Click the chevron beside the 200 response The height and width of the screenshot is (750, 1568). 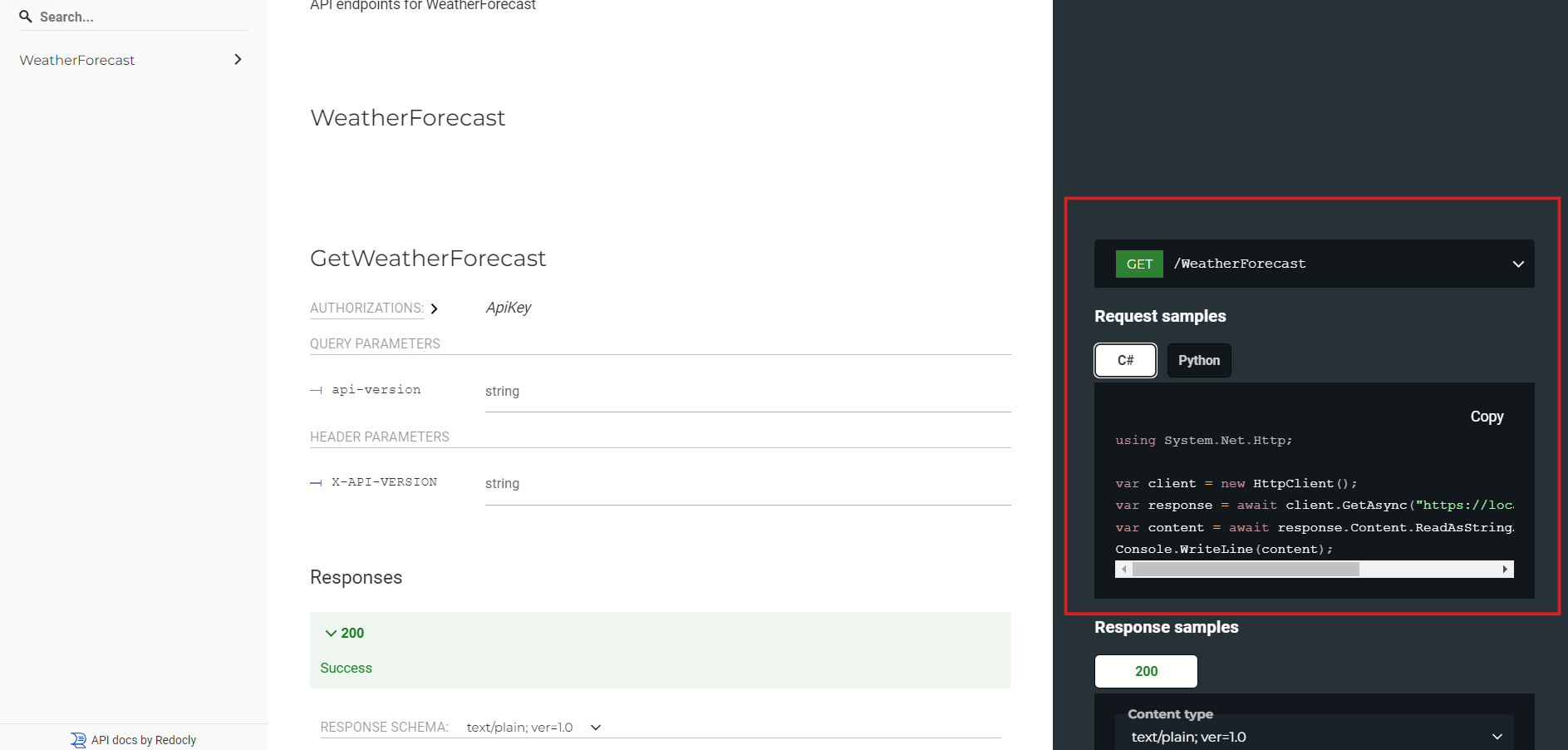coord(331,634)
